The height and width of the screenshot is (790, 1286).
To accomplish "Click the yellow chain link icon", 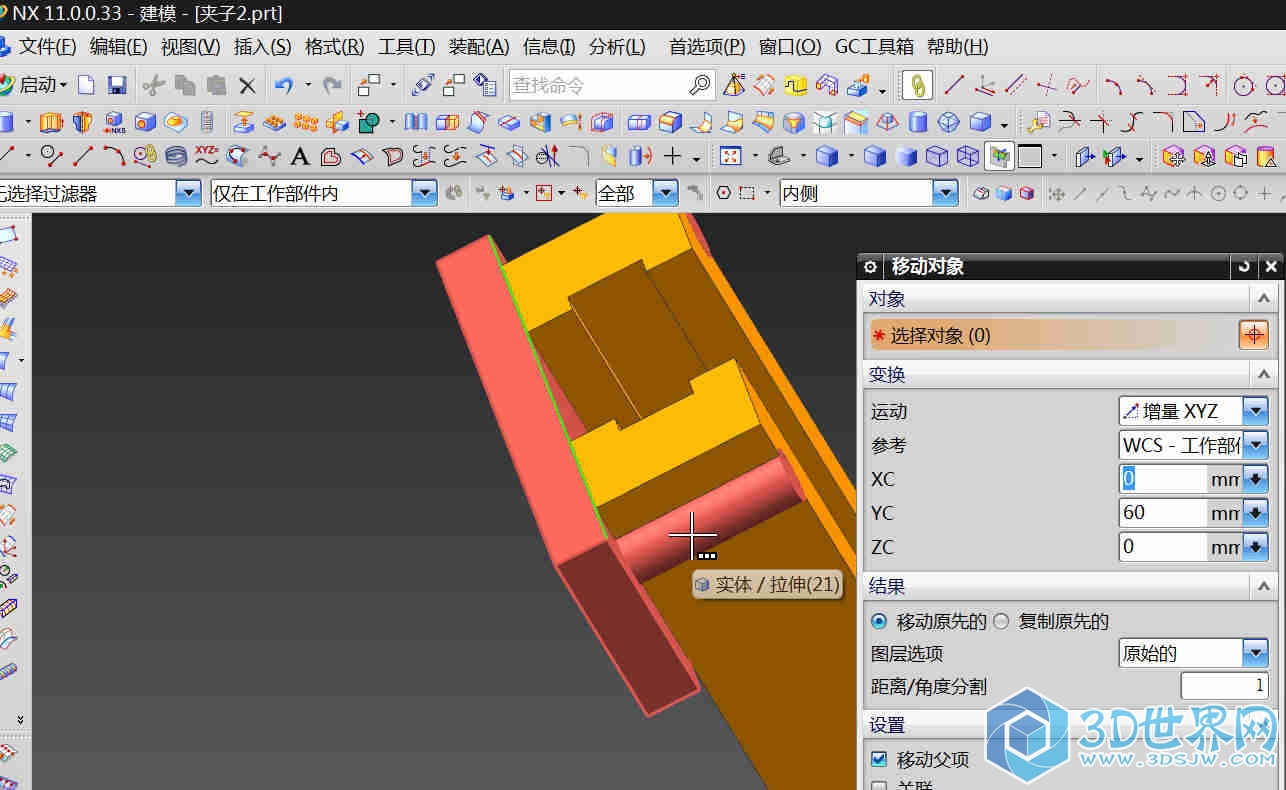I will (916, 85).
